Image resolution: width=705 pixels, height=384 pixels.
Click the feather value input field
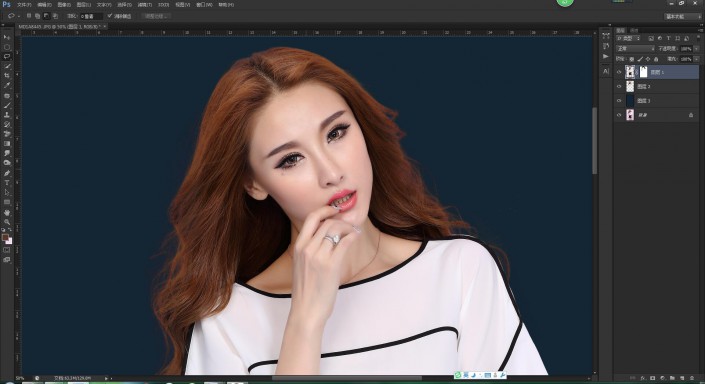pos(91,16)
